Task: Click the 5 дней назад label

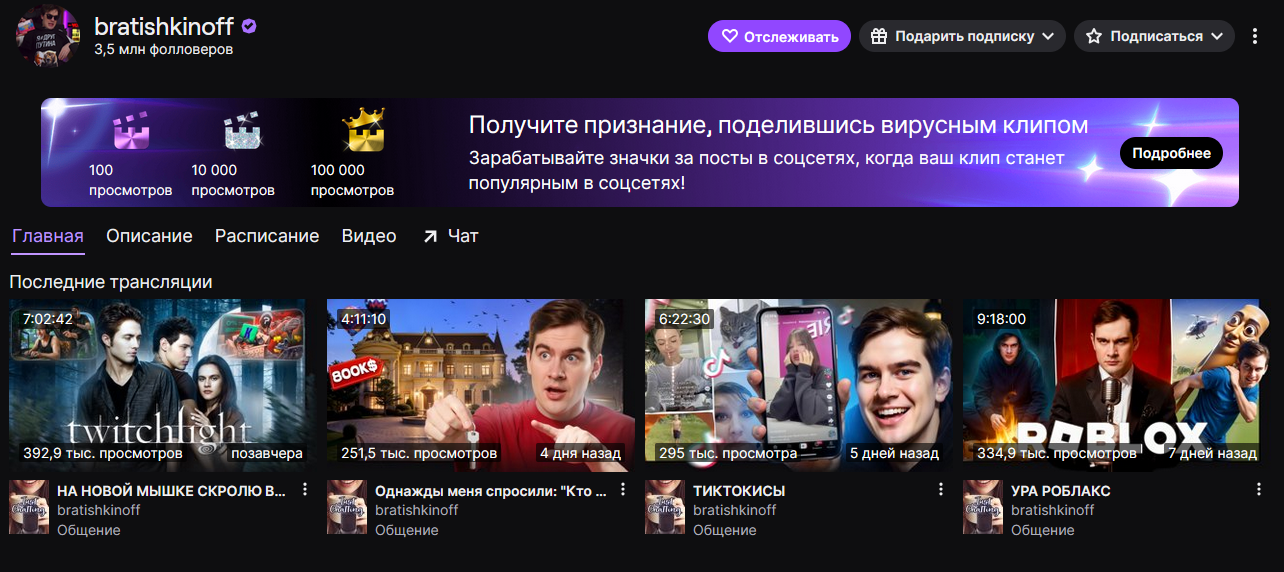Action: [x=895, y=453]
